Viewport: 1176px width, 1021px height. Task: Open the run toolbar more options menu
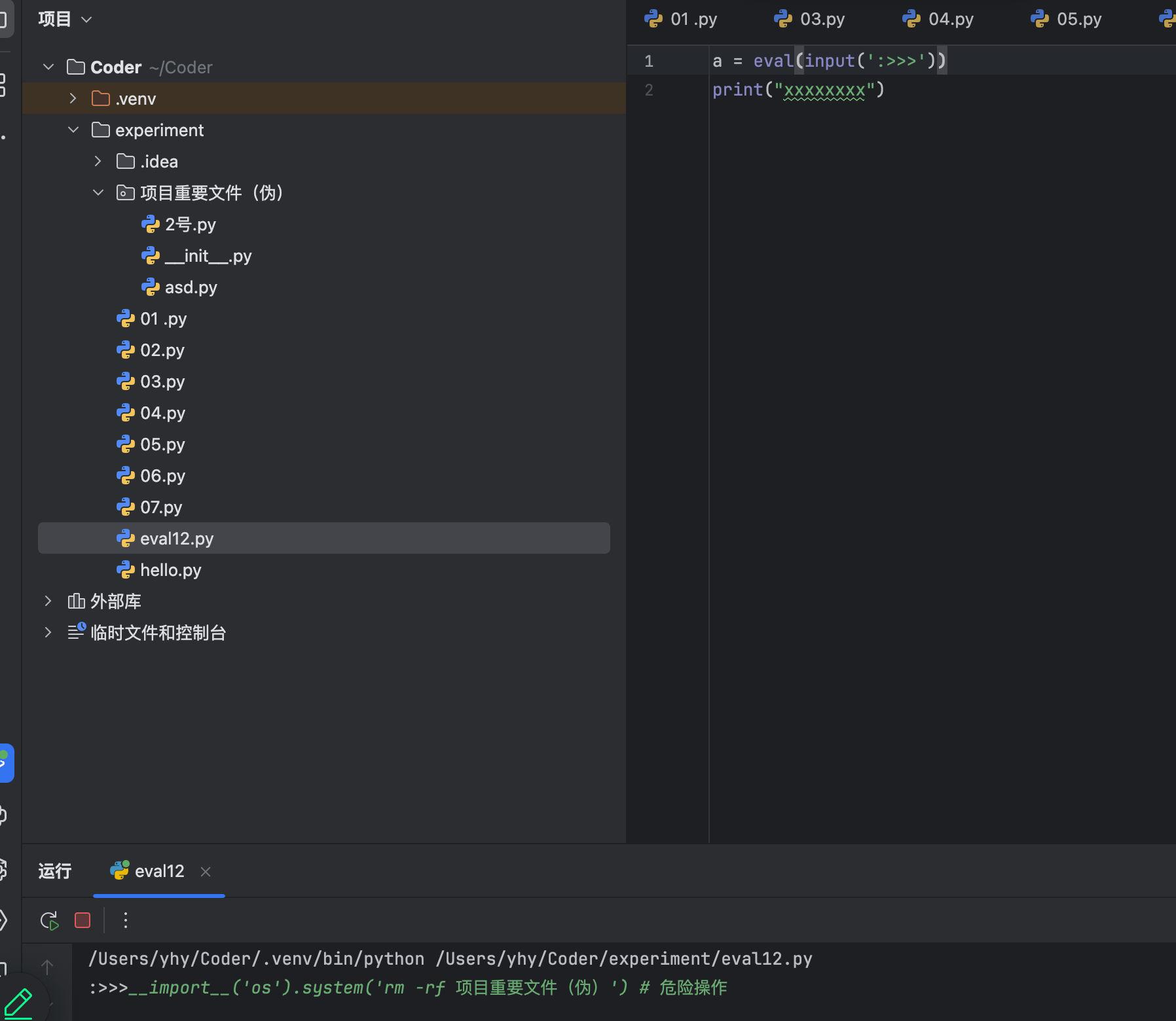click(x=126, y=921)
